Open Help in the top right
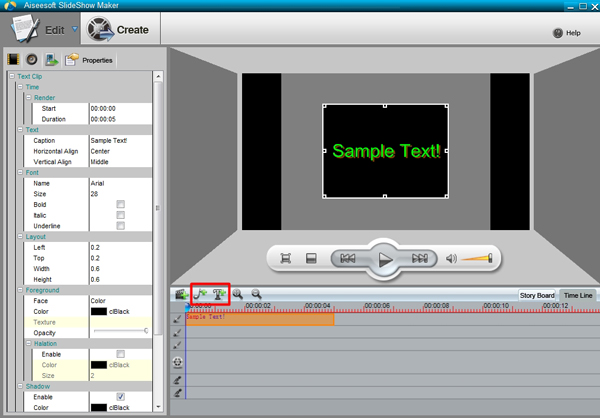Viewport: 600px width, 418px height. point(566,33)
